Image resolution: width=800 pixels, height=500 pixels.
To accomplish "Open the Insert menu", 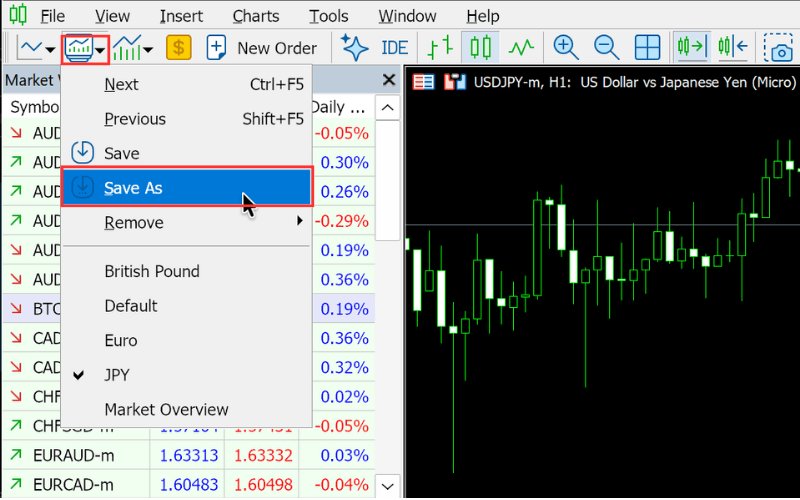I will (181, 16).
